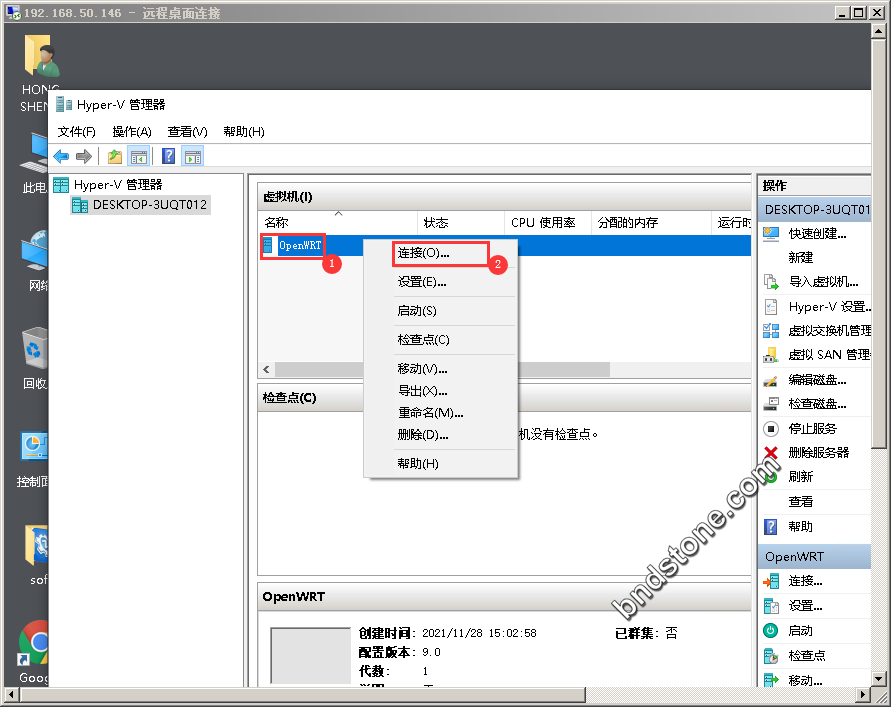Toggle the console tree toolbar icon
The width and height of the screenshot is (891, 707).
point(139,156)
